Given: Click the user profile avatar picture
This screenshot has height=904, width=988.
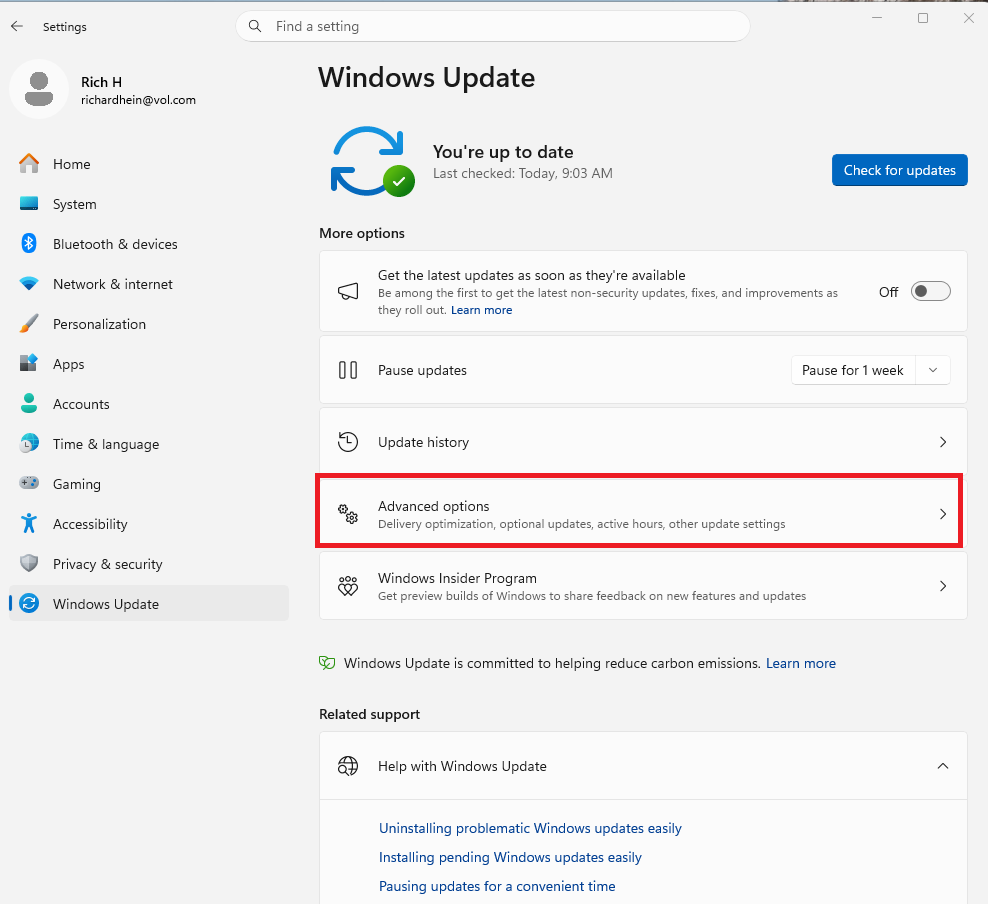Looking at the screenshot, I should click(39, 89).
